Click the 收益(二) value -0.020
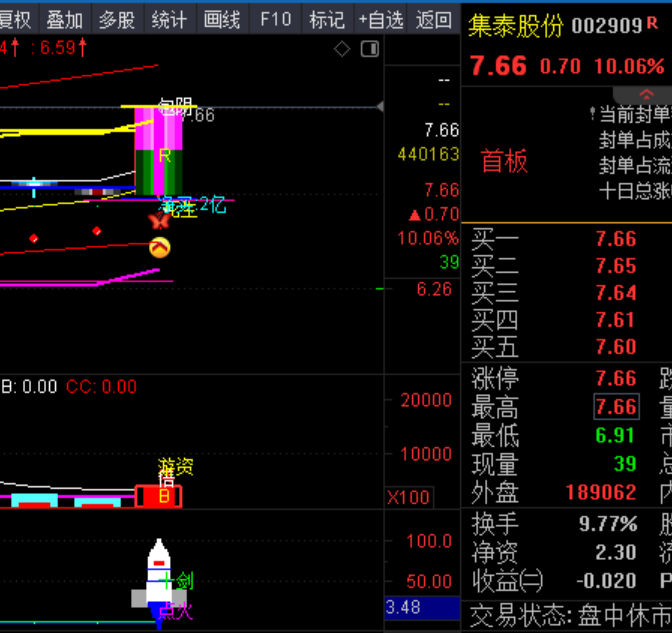Viewport: 672px width, 633px height. (606, 581)
